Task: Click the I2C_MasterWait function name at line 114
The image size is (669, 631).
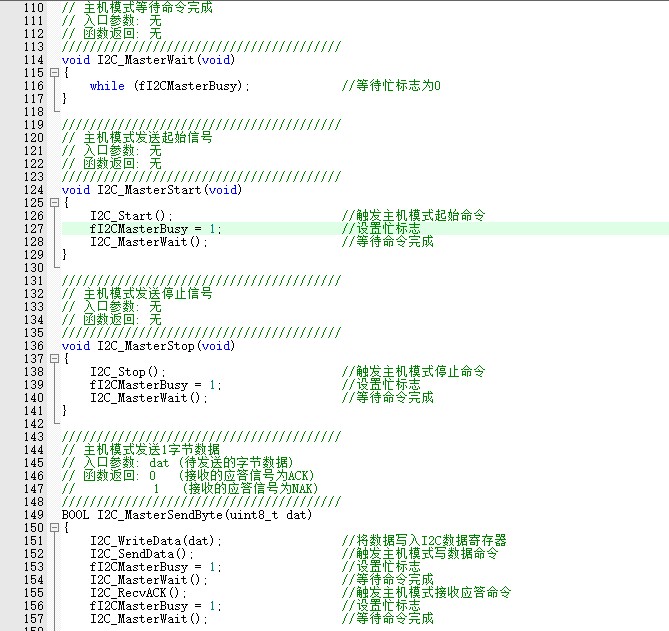Action: click(x=146, y=60)
